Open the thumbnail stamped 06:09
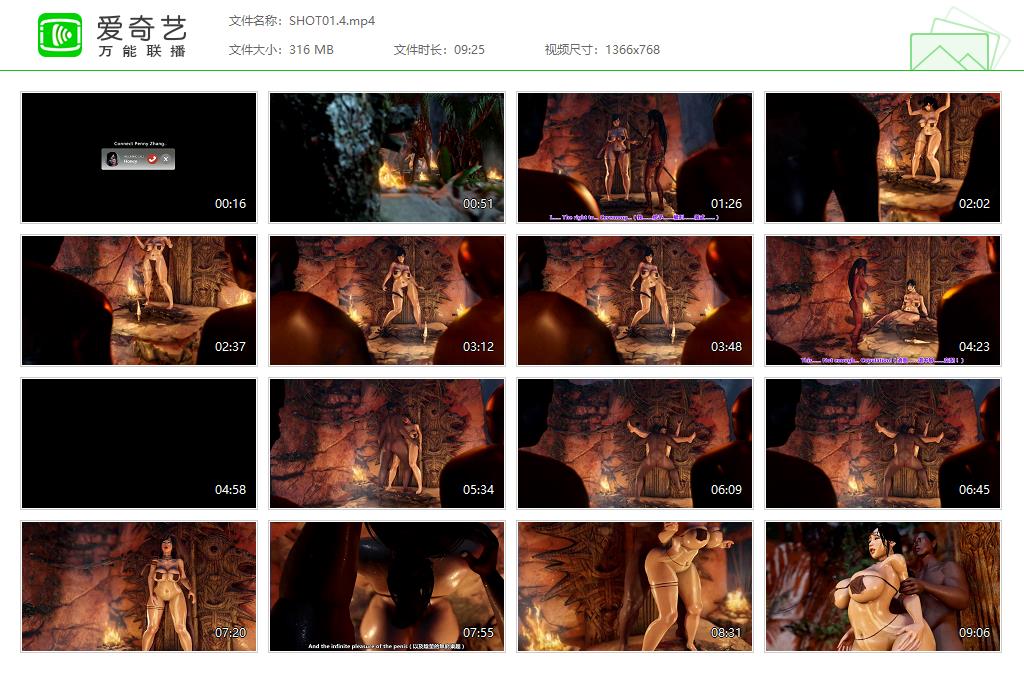This screenshot has width=1024, height=673. 635,443
